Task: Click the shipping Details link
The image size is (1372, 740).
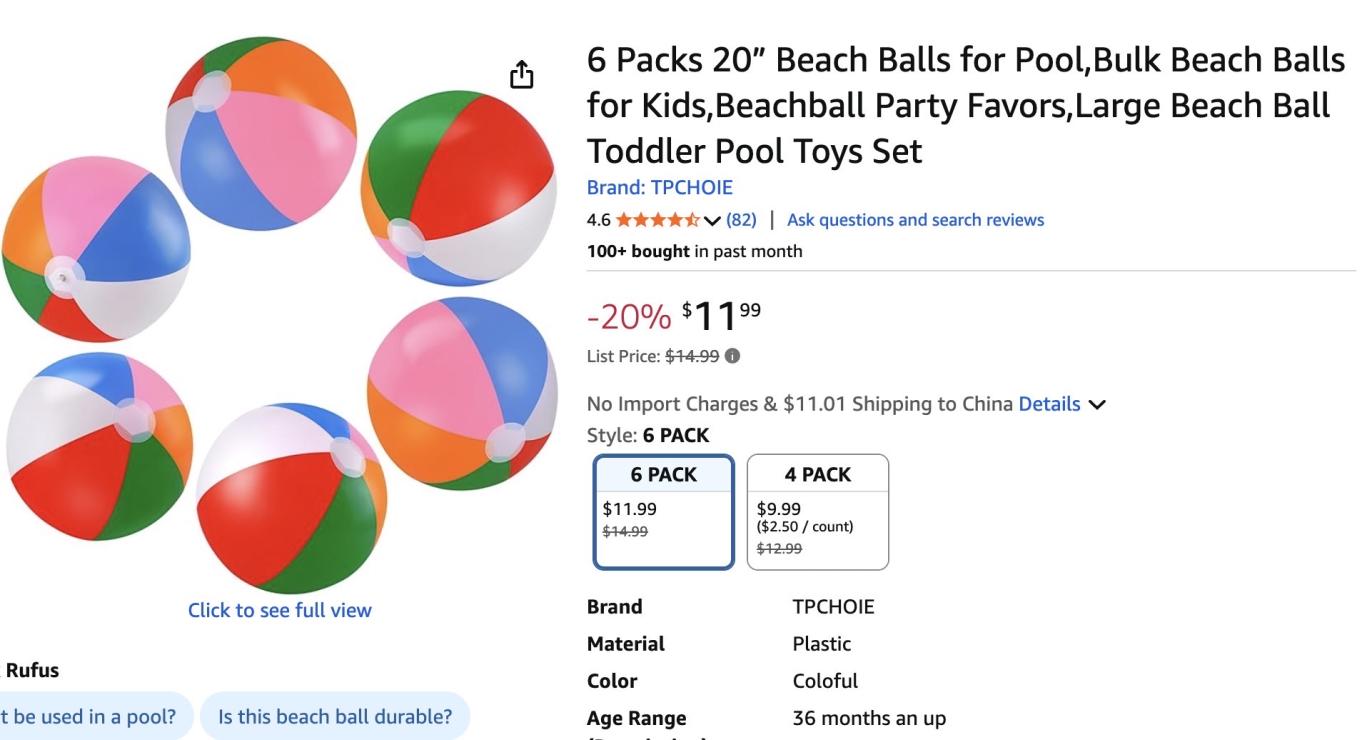Action: [x=1049, y=405]
